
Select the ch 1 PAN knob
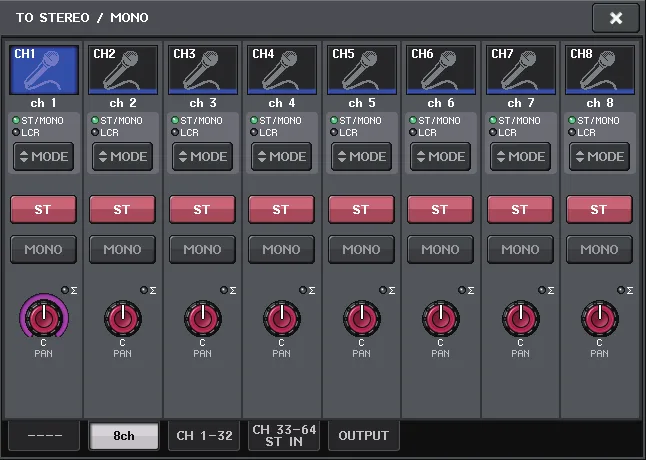tap(44, 318)
